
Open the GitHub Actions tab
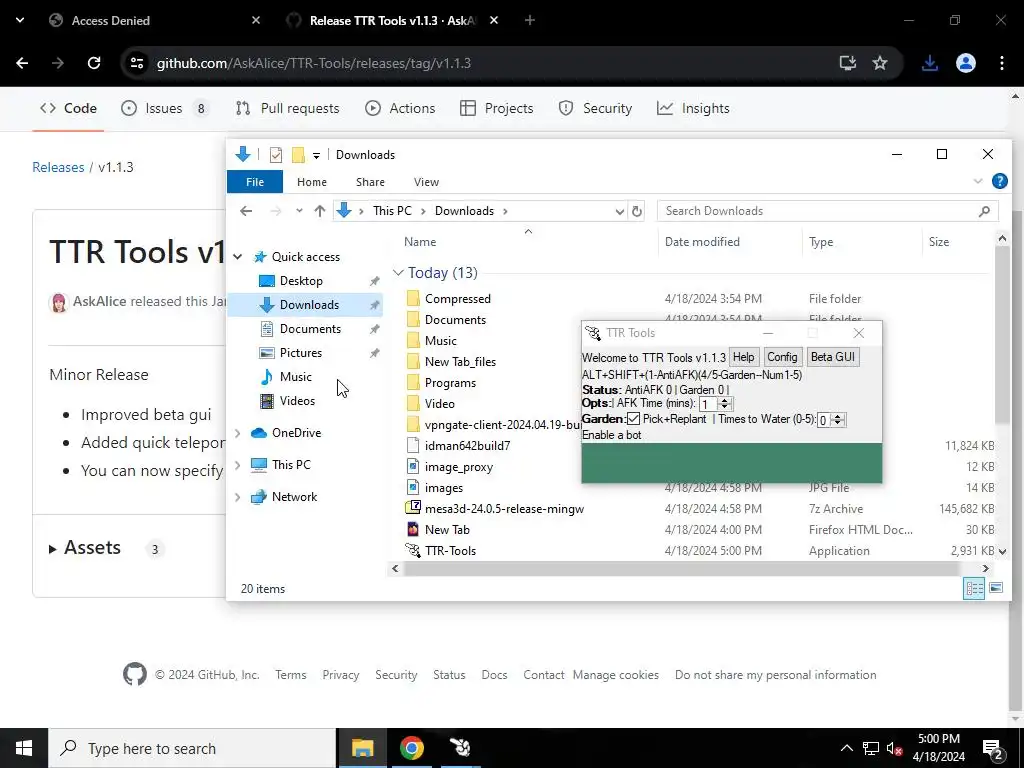pos(400,108)
